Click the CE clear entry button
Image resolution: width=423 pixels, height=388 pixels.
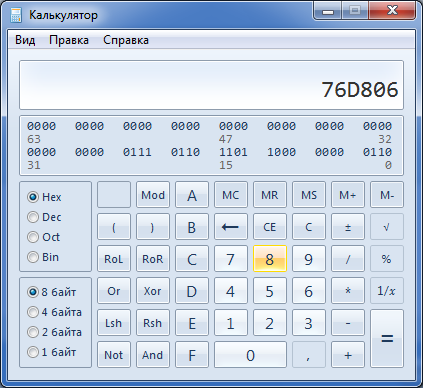270,227
